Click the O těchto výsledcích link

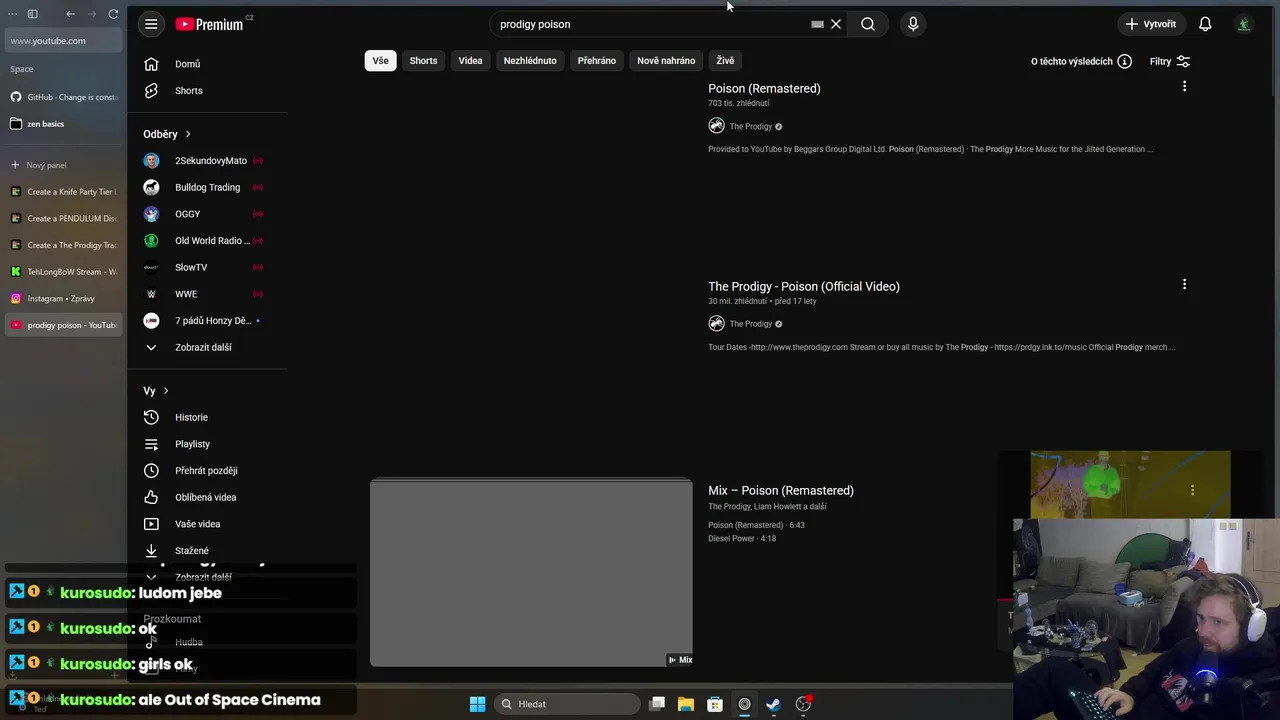click(x=1072, y=61)
